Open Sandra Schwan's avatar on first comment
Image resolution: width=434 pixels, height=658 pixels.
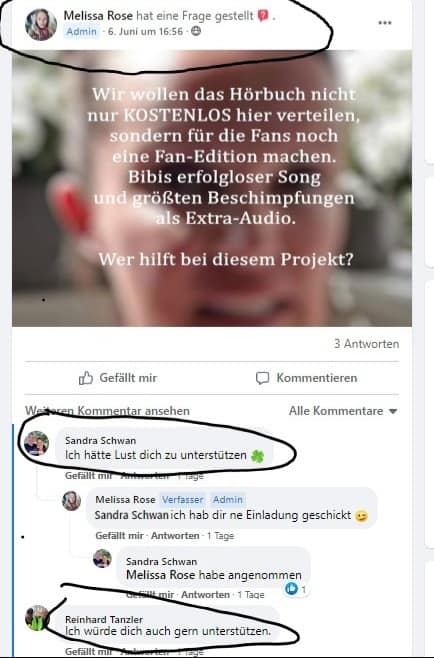click(37, 443)
